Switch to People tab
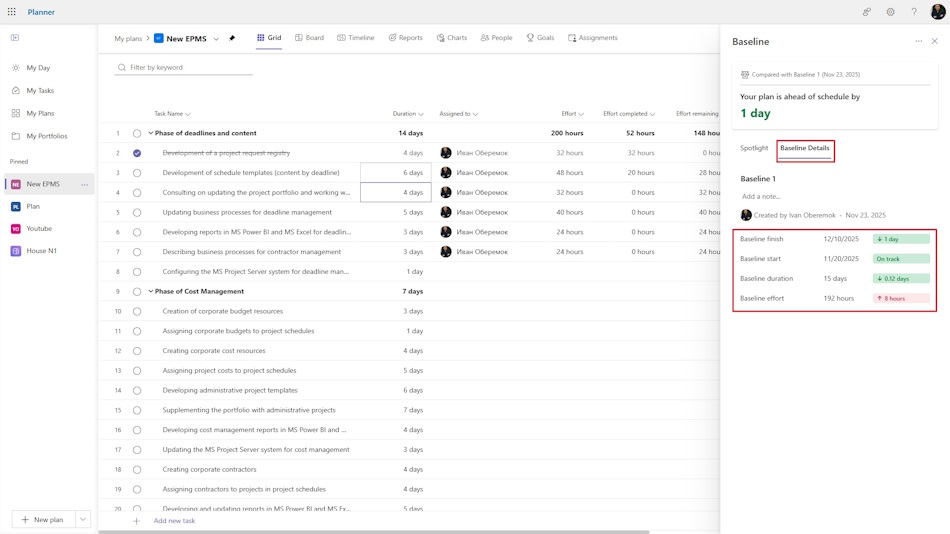 tap(496, 38)
